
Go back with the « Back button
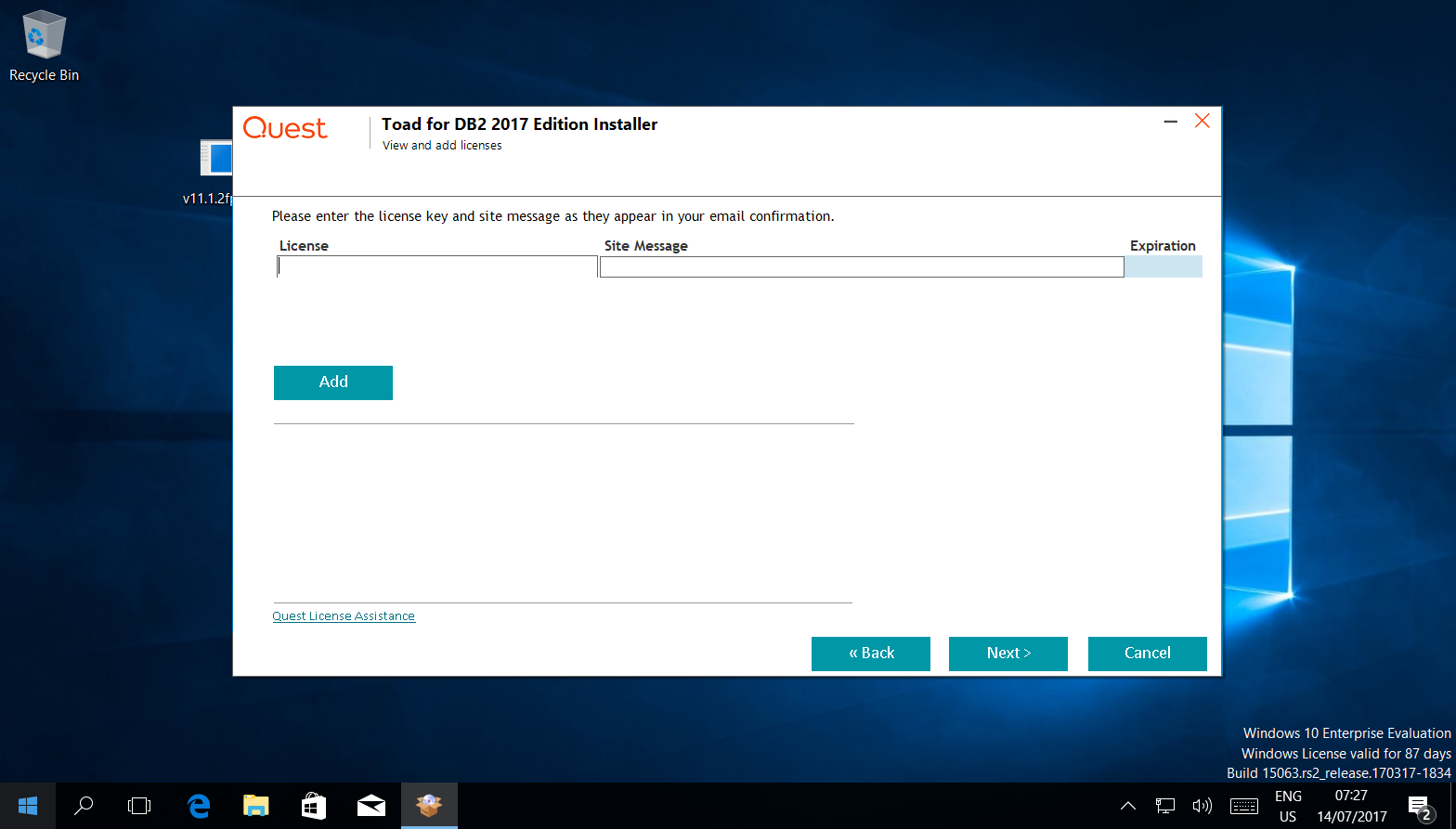pos(871,654)
